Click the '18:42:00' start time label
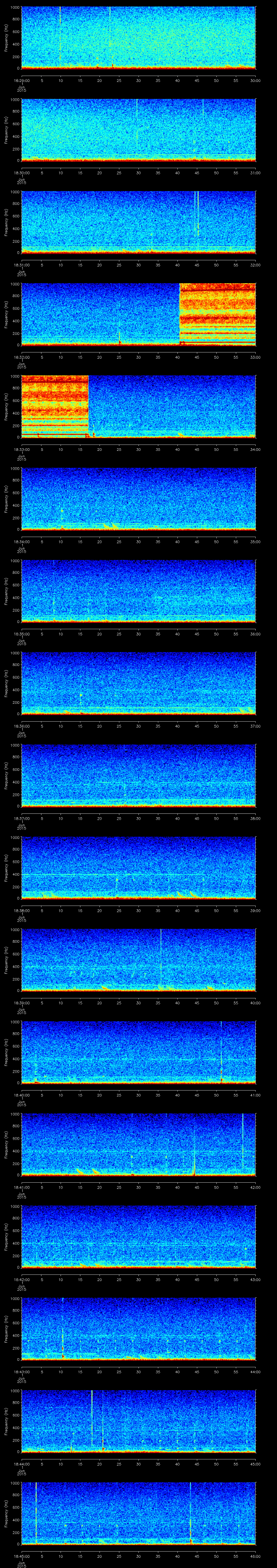Screen dimensions: 277x1568 (21, 1279)
